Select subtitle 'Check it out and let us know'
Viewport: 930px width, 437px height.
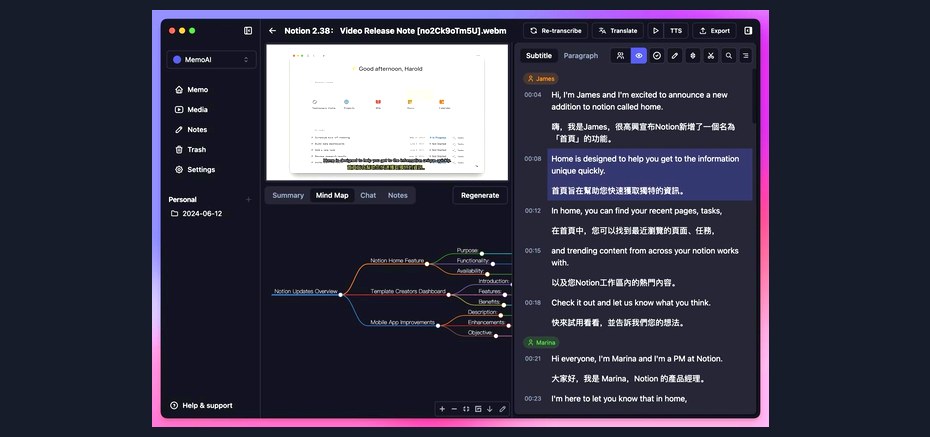tap(631, 303)
